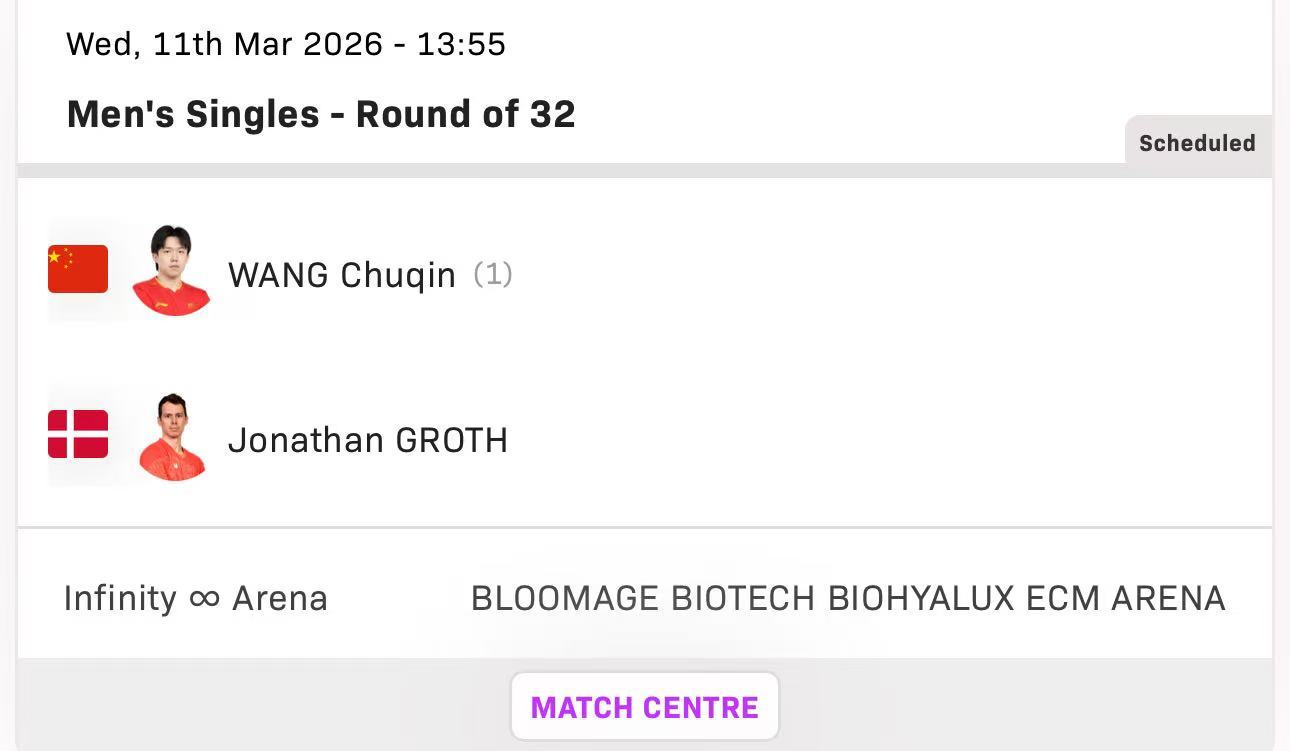Viewport: 1290px width, 751px height.
Task: Click the BLOOMAGE BIOTECH sponsor text
Action: point(642,598)
